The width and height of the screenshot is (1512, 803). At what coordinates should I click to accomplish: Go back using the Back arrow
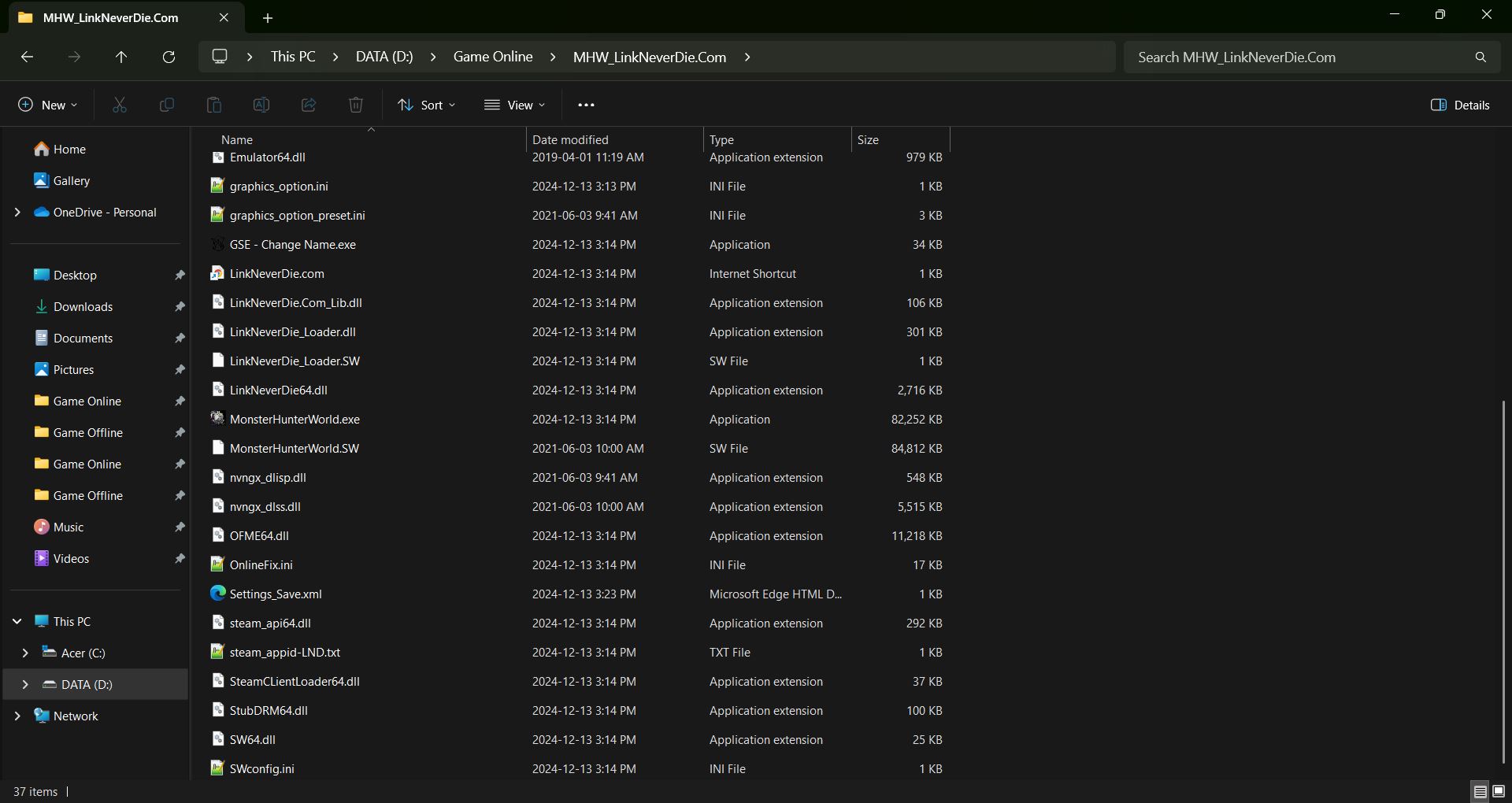(x=27, y=57)
